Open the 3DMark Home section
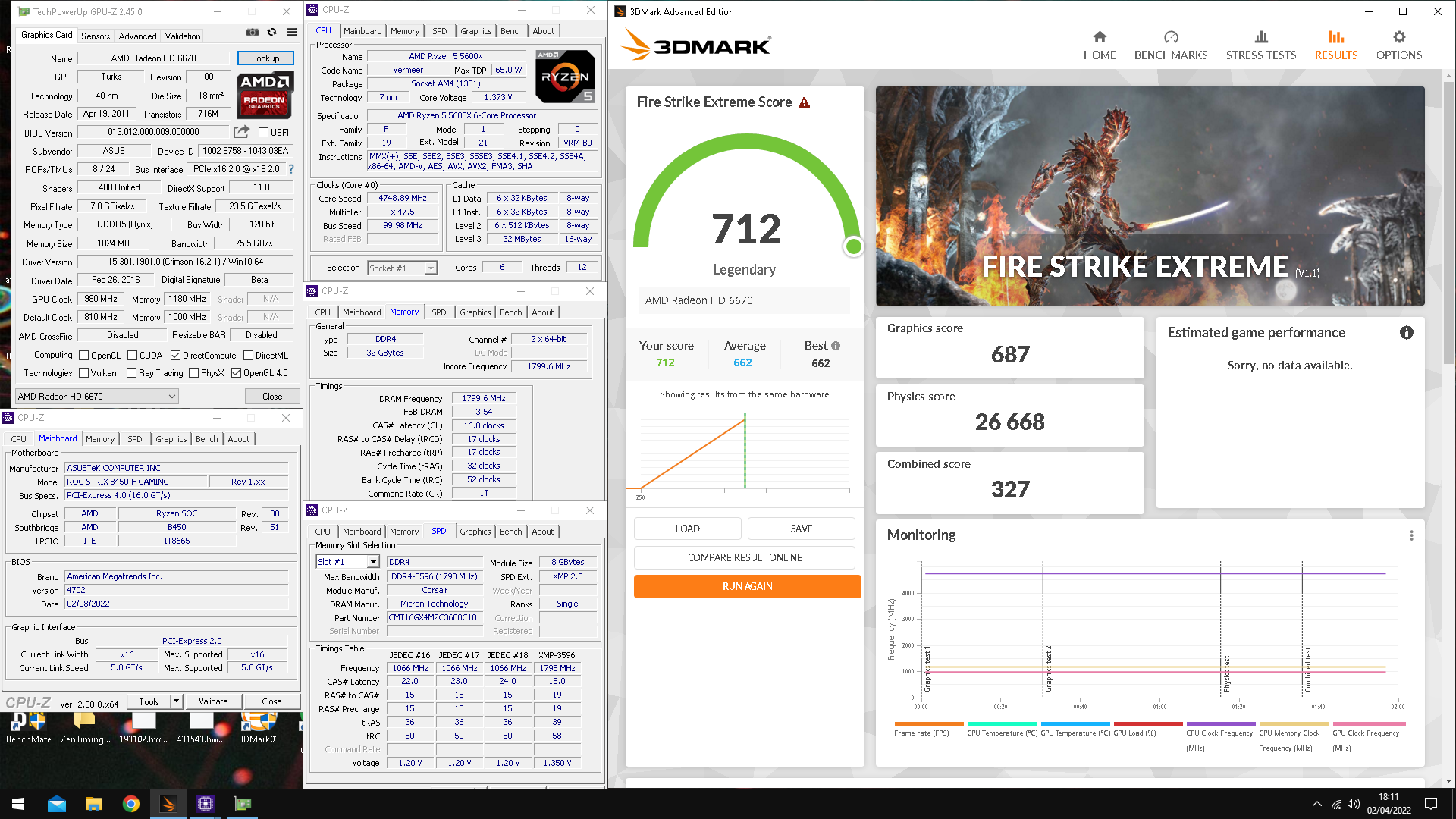Viewport: 1456px width, 819px height. click(x=1099, y=45)
